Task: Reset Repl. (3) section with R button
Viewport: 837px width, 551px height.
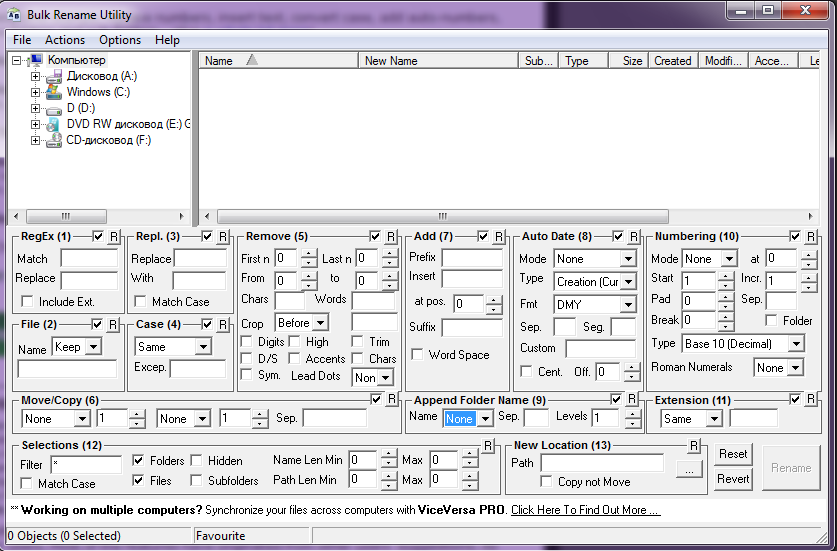Action: 223,237
